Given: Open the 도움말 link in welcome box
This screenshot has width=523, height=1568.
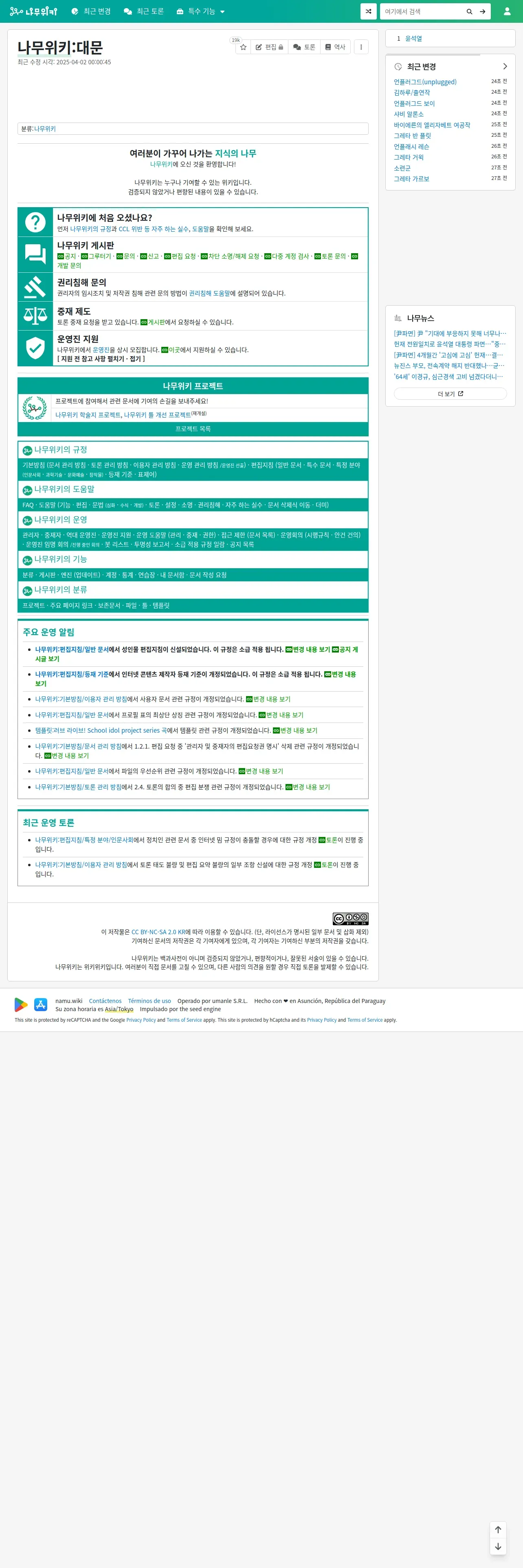Looking at the screenshot, I should [x=200, y=229].
